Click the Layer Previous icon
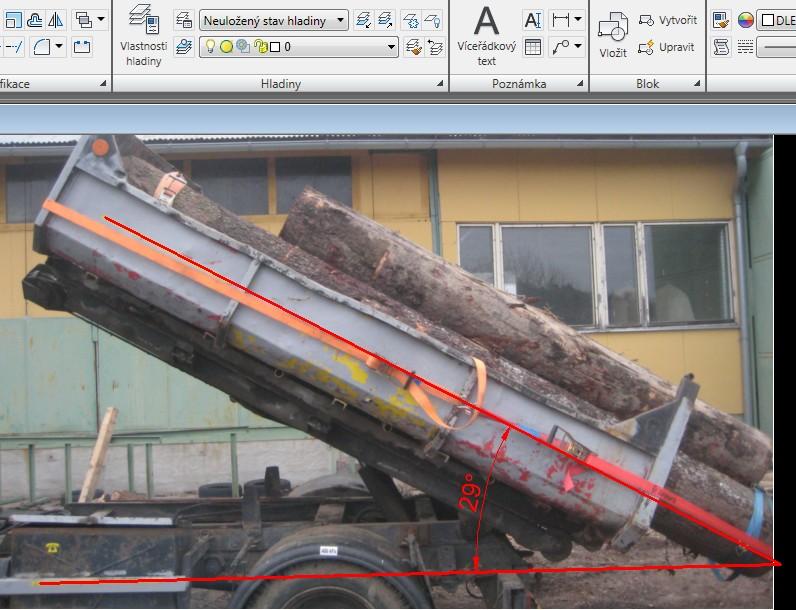 [x=436, y=47]
